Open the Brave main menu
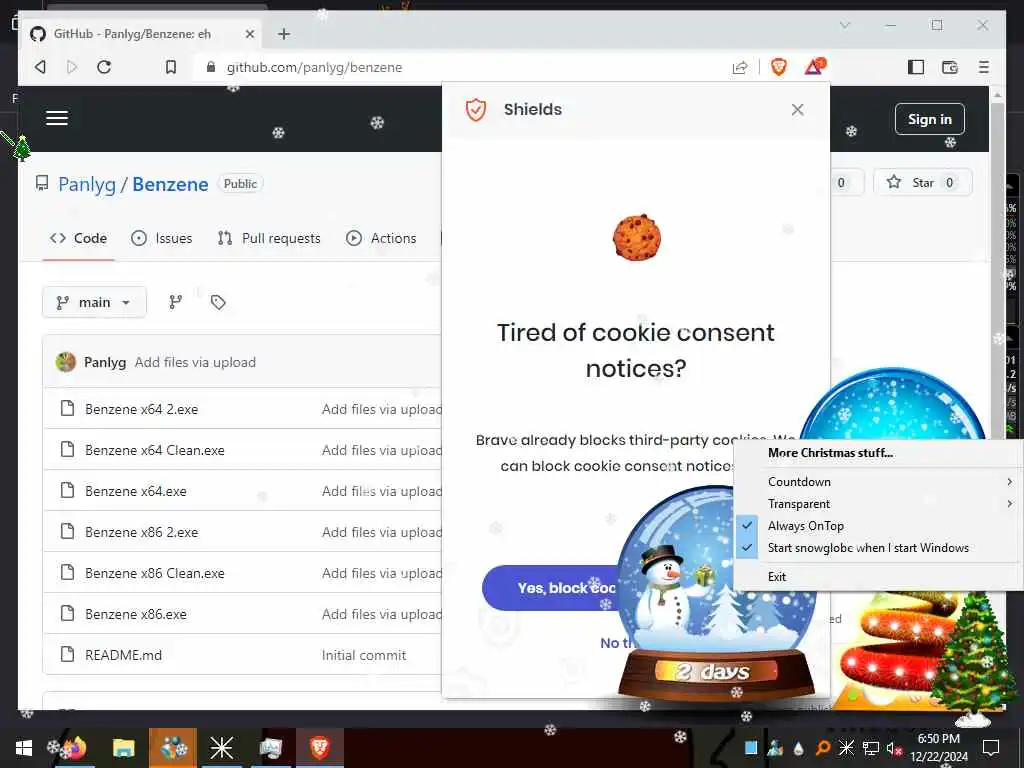This screenshot has height=768, width=1024. point(984,67)
